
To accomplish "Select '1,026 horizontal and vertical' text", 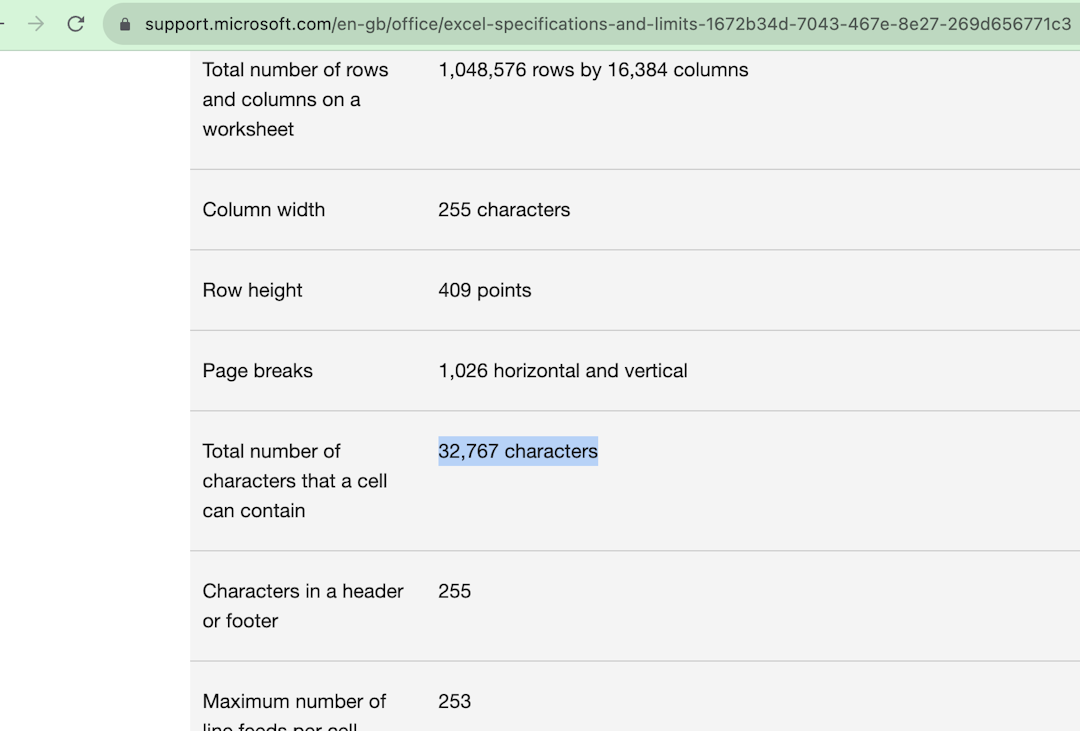I will [563, 371].
